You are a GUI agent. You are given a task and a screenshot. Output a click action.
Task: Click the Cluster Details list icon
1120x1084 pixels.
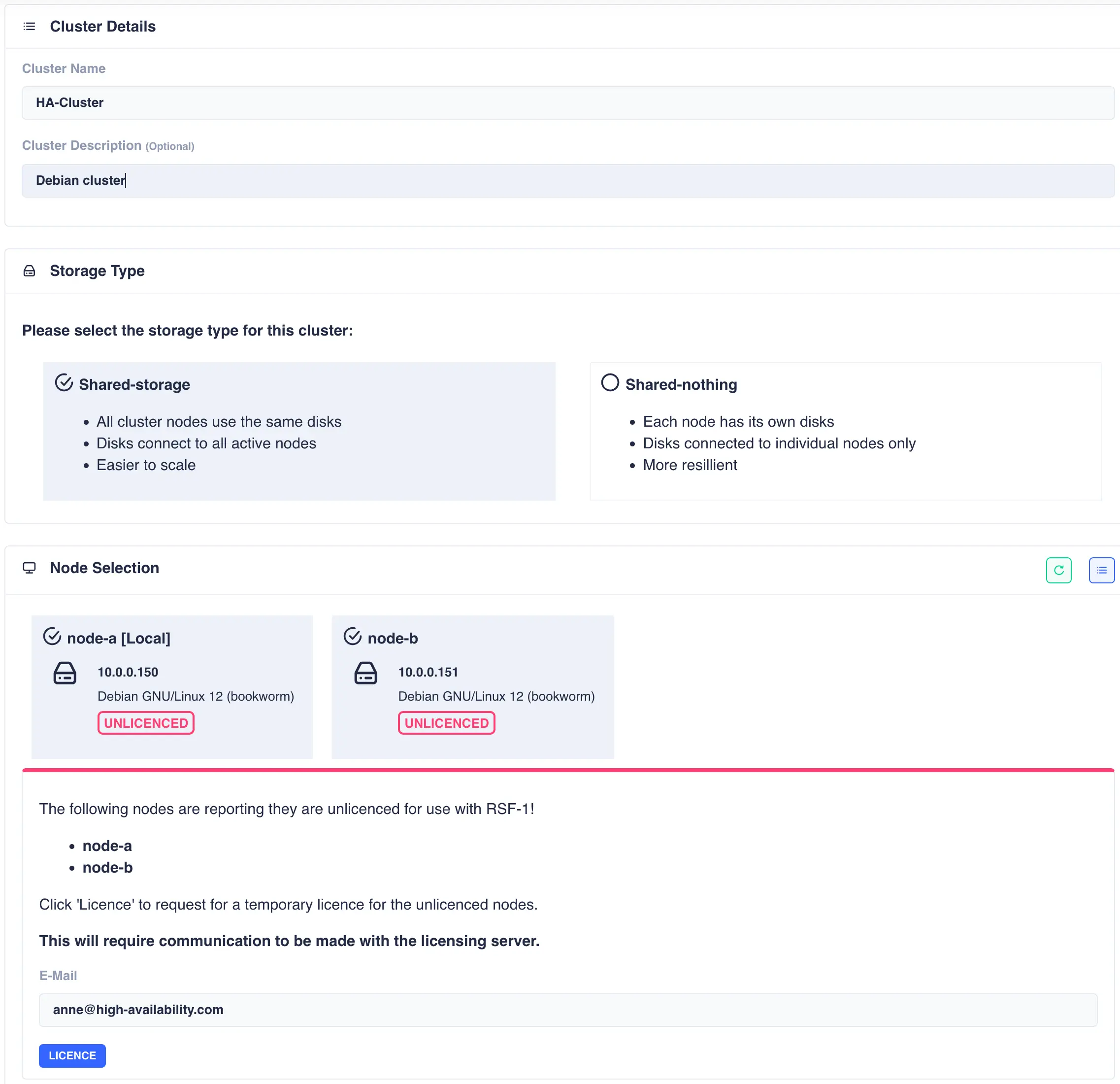29,26
